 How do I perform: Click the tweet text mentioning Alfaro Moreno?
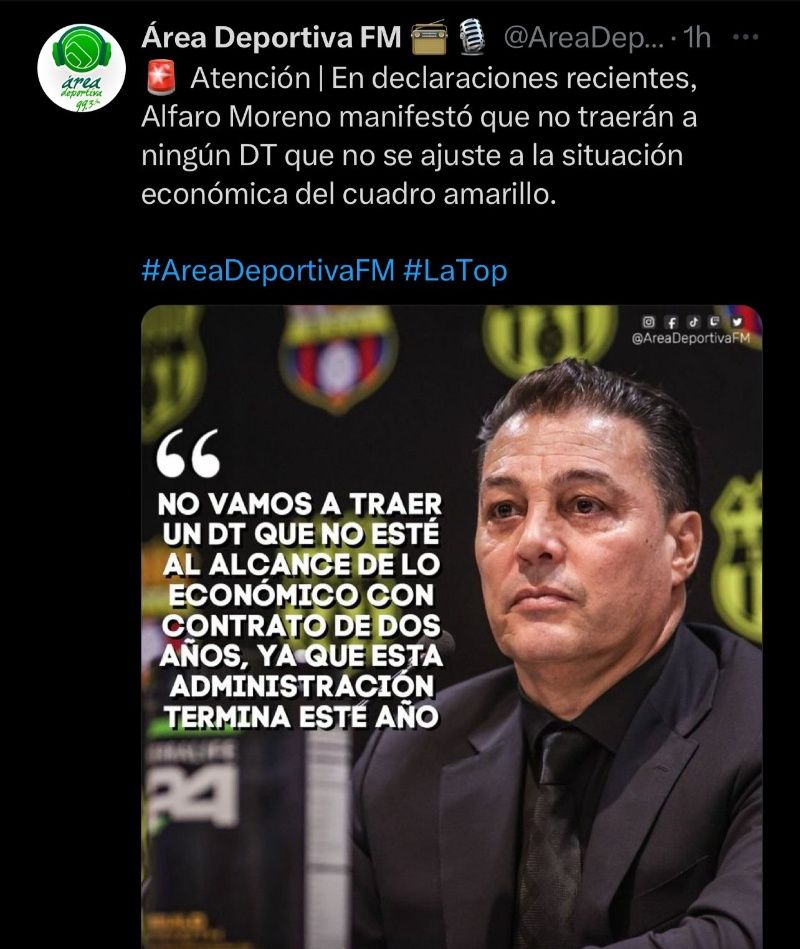coord(419,136)
